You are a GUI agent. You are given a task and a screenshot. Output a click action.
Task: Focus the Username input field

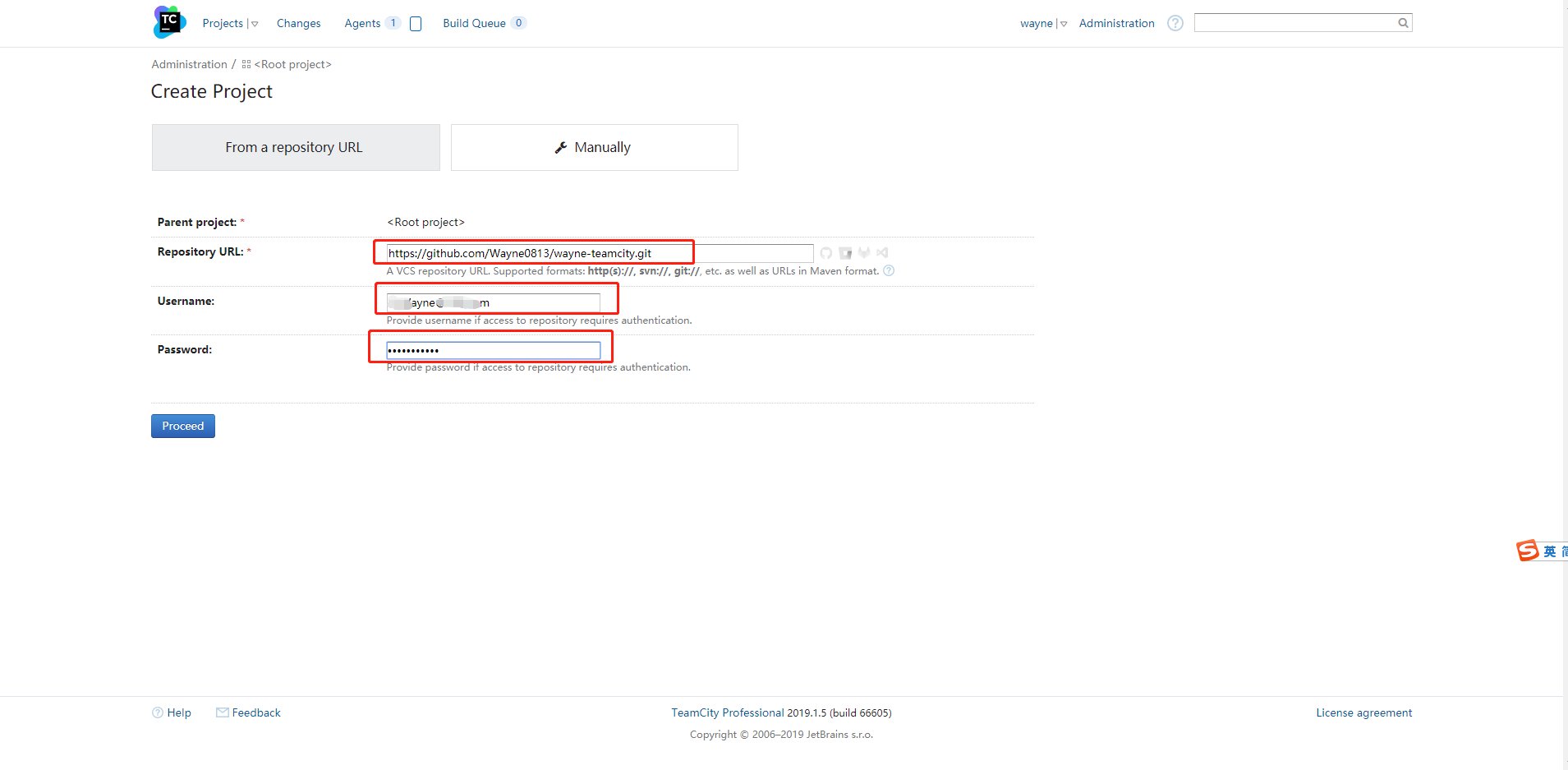pyautogui.click(x=493, y=302)
